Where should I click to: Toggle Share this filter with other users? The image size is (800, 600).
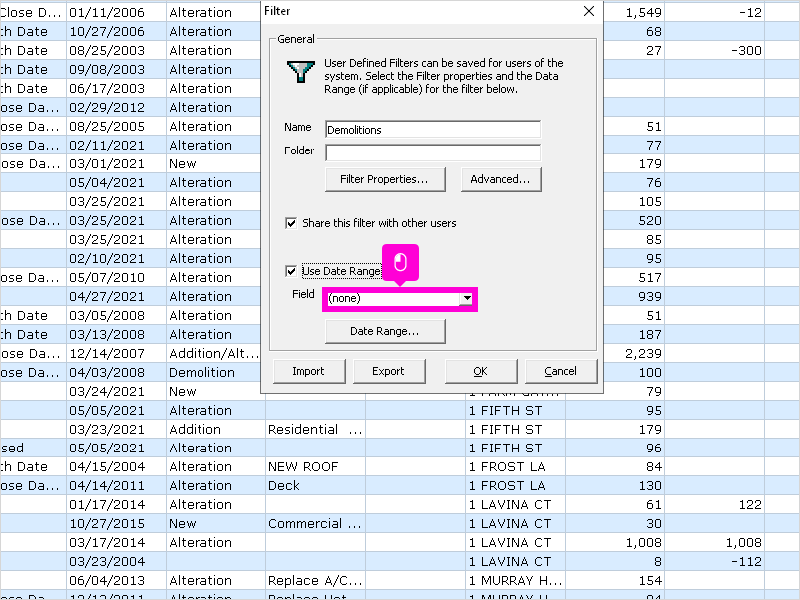tap(291, 223)
